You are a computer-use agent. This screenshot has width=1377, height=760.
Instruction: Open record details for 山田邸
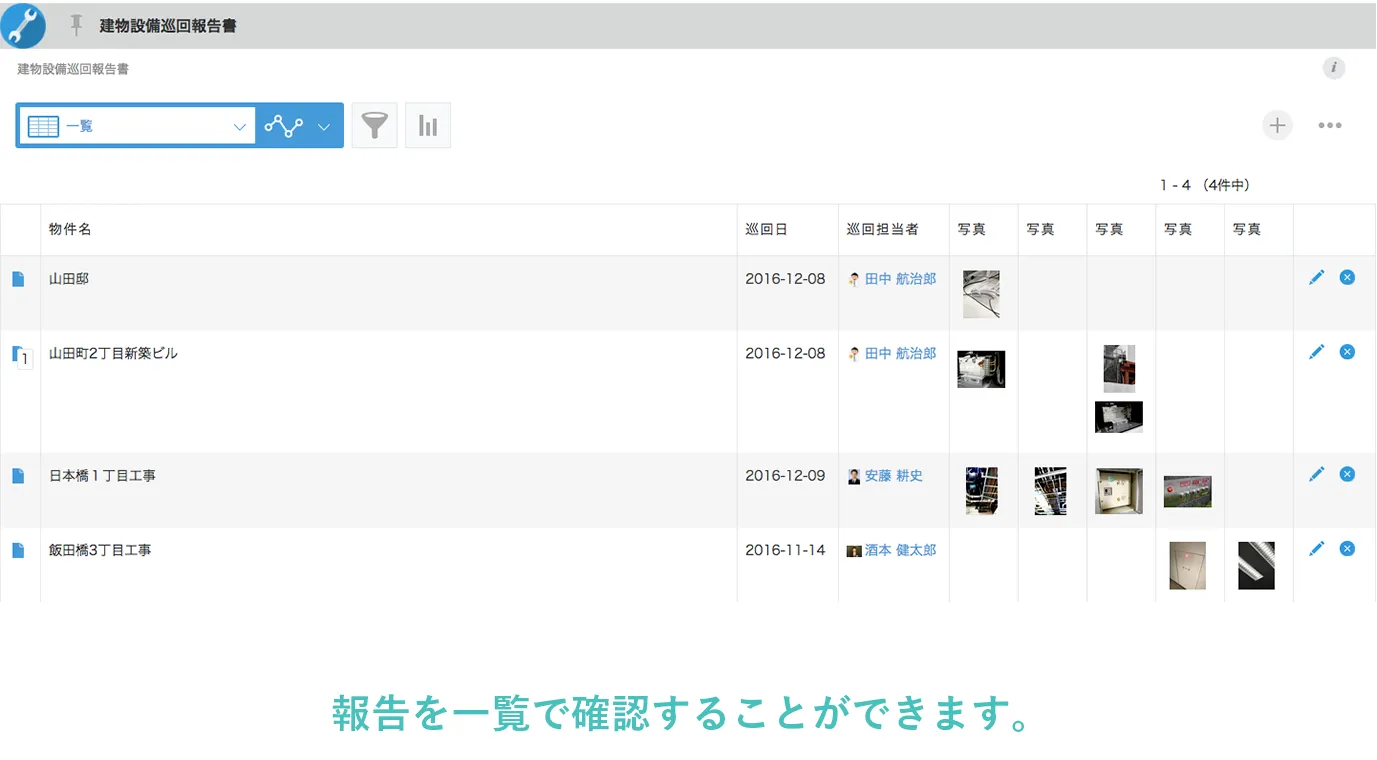[18, 279]
